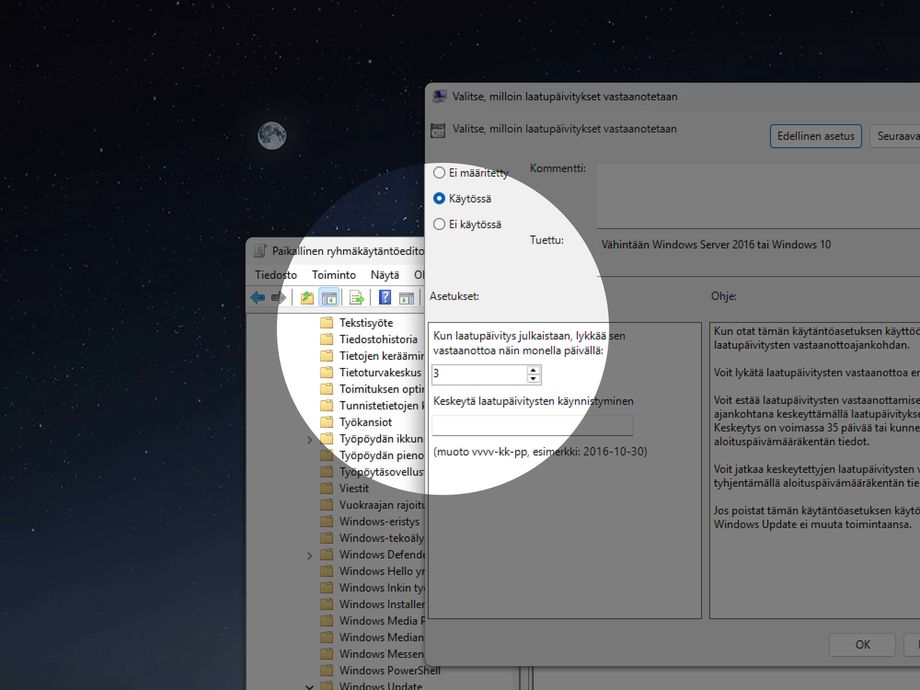The image size is (920, 690).
Task: Increase deferral days with the up spinner arrow
Action: coord(533,369)
